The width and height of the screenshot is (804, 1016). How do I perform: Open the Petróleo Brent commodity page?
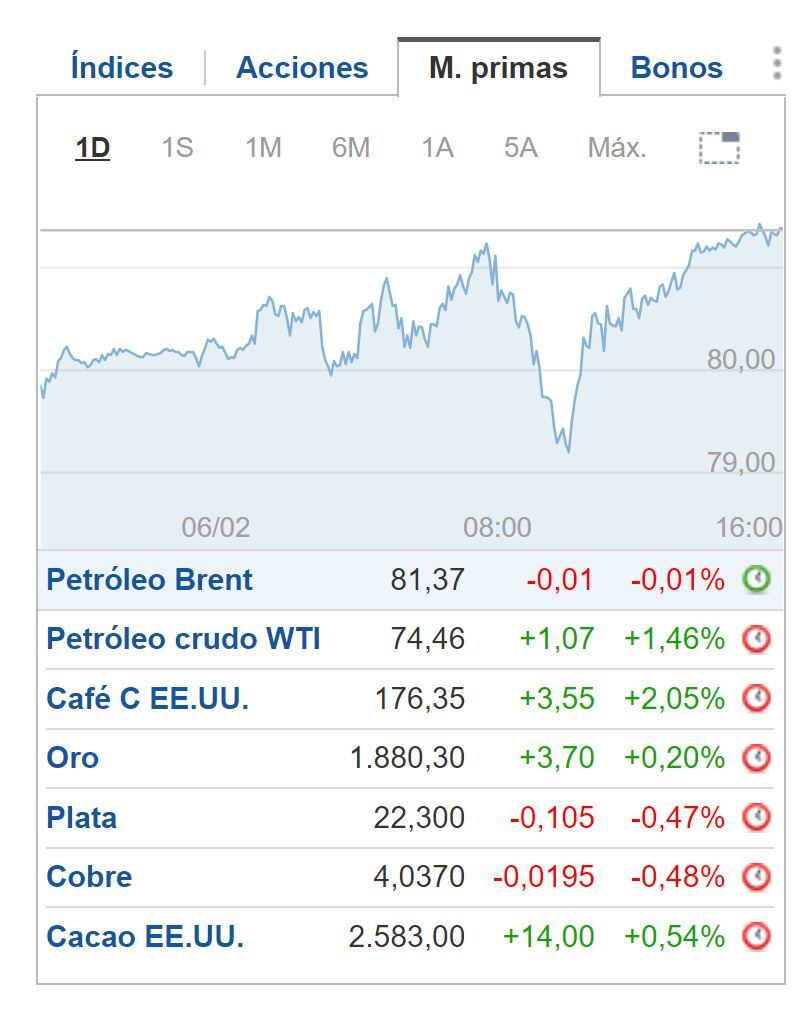pos(147,578)
